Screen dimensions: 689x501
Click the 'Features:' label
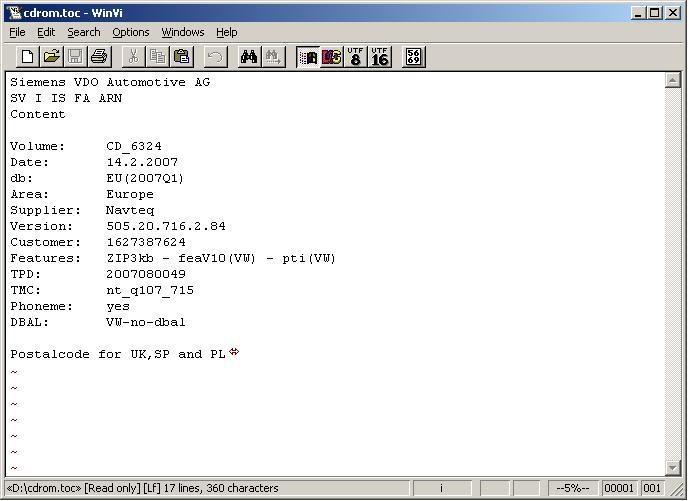click(x=46, y=258)
